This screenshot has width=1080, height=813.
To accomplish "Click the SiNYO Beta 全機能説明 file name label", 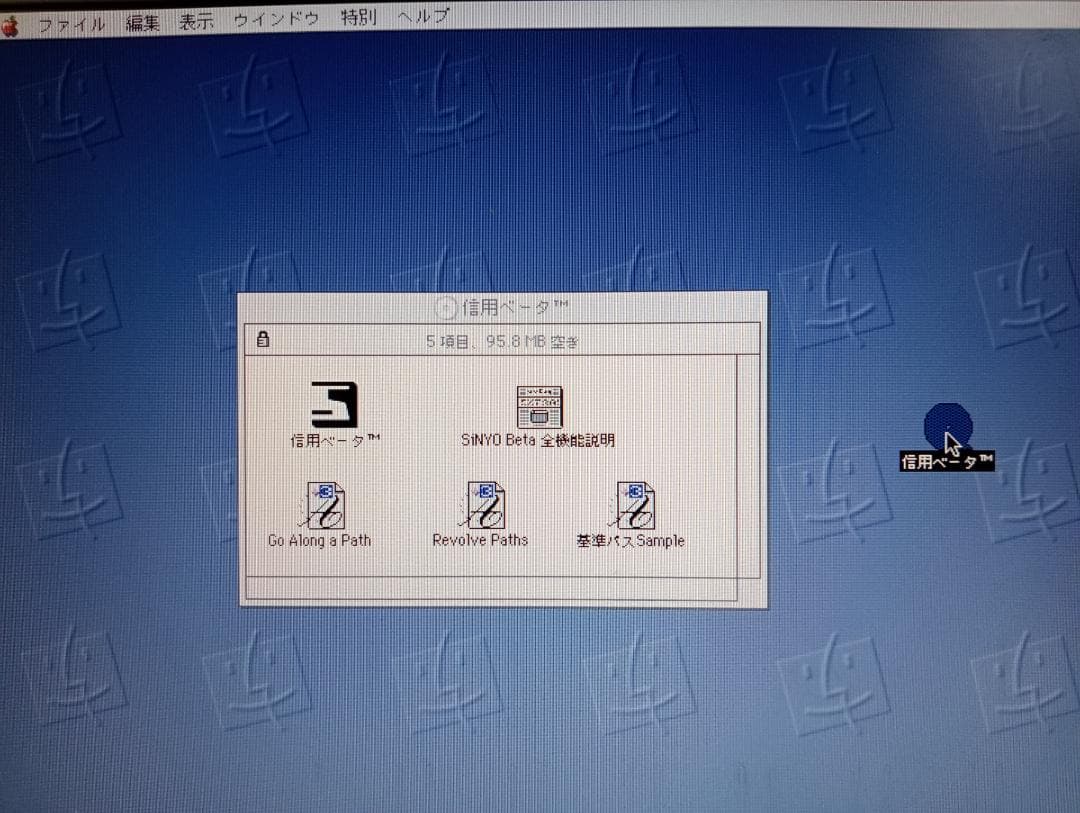I will 538,441.
